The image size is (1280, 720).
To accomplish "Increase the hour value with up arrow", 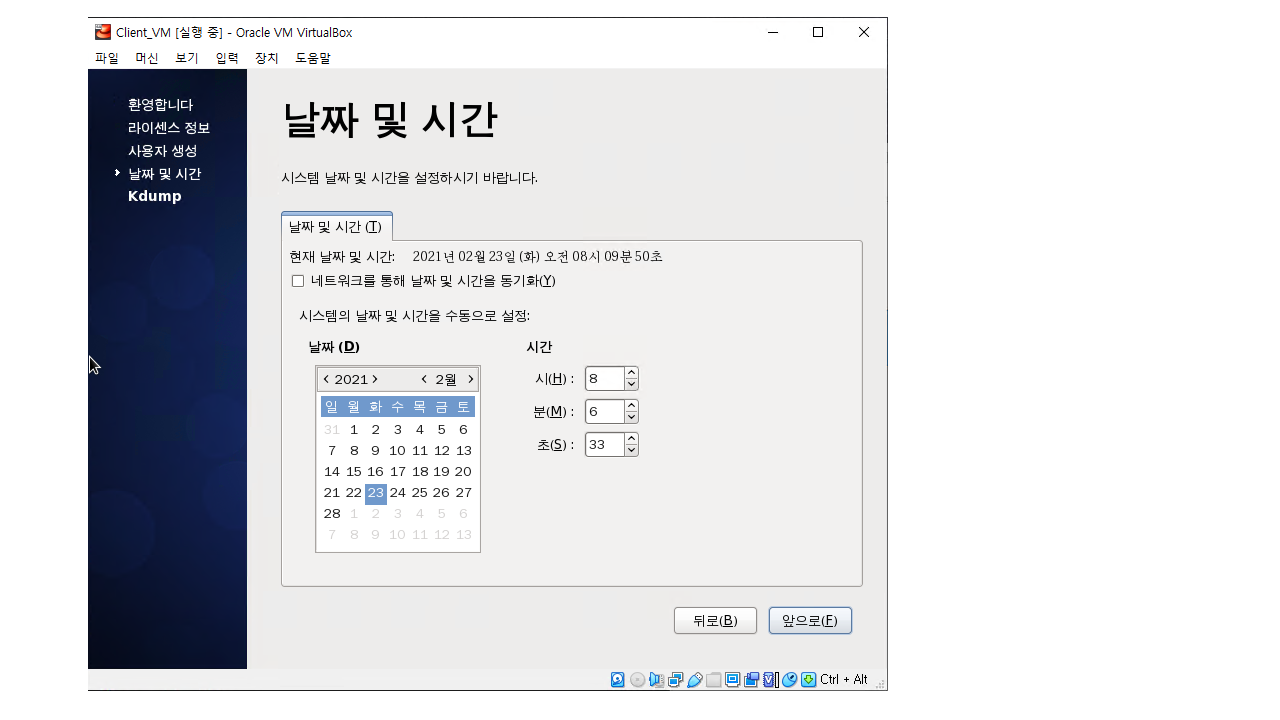I will [x=631, y=373].
